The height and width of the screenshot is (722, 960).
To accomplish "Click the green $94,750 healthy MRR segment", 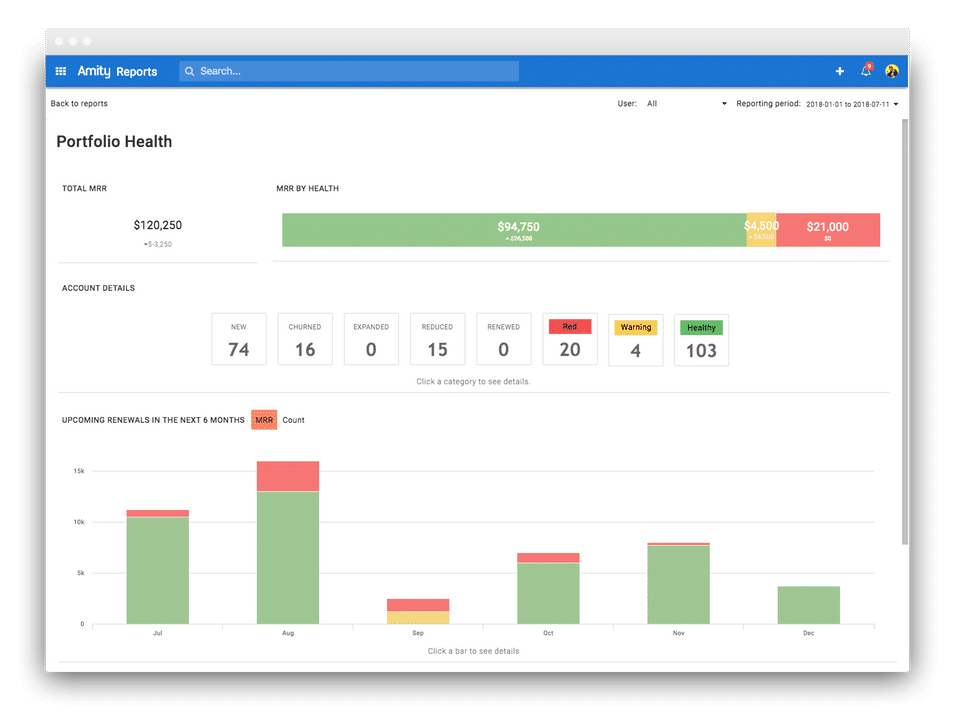I will 514,230.
